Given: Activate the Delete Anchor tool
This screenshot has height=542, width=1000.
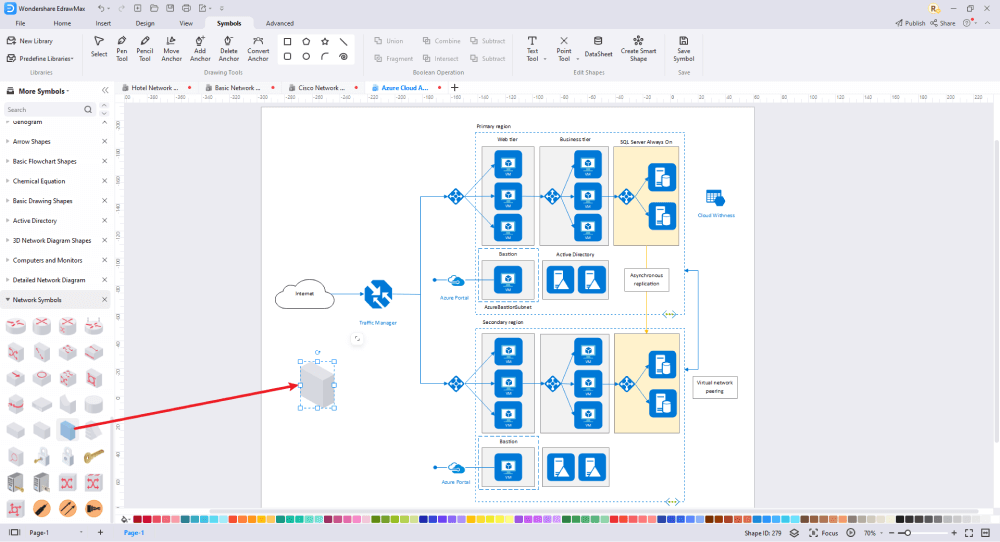Looking at the screenshot, I should [x=228, y=49].
